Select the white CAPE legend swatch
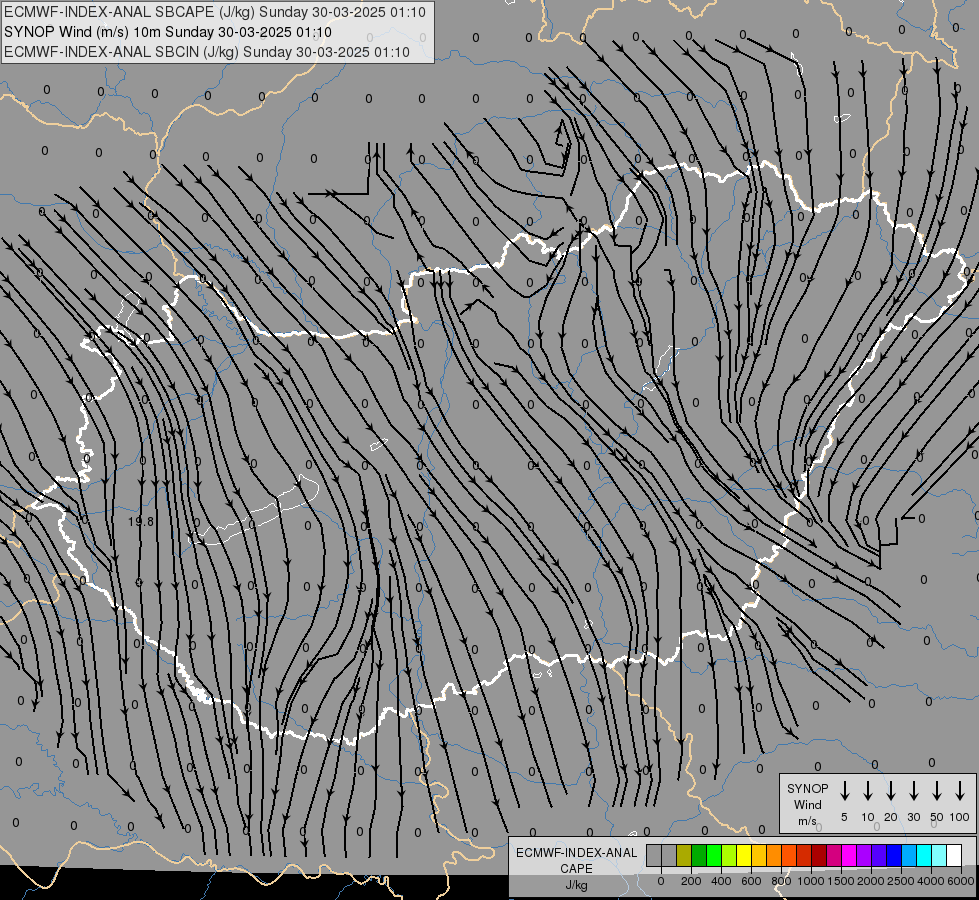Screen dimensions: 979x900 click(953, 855)
